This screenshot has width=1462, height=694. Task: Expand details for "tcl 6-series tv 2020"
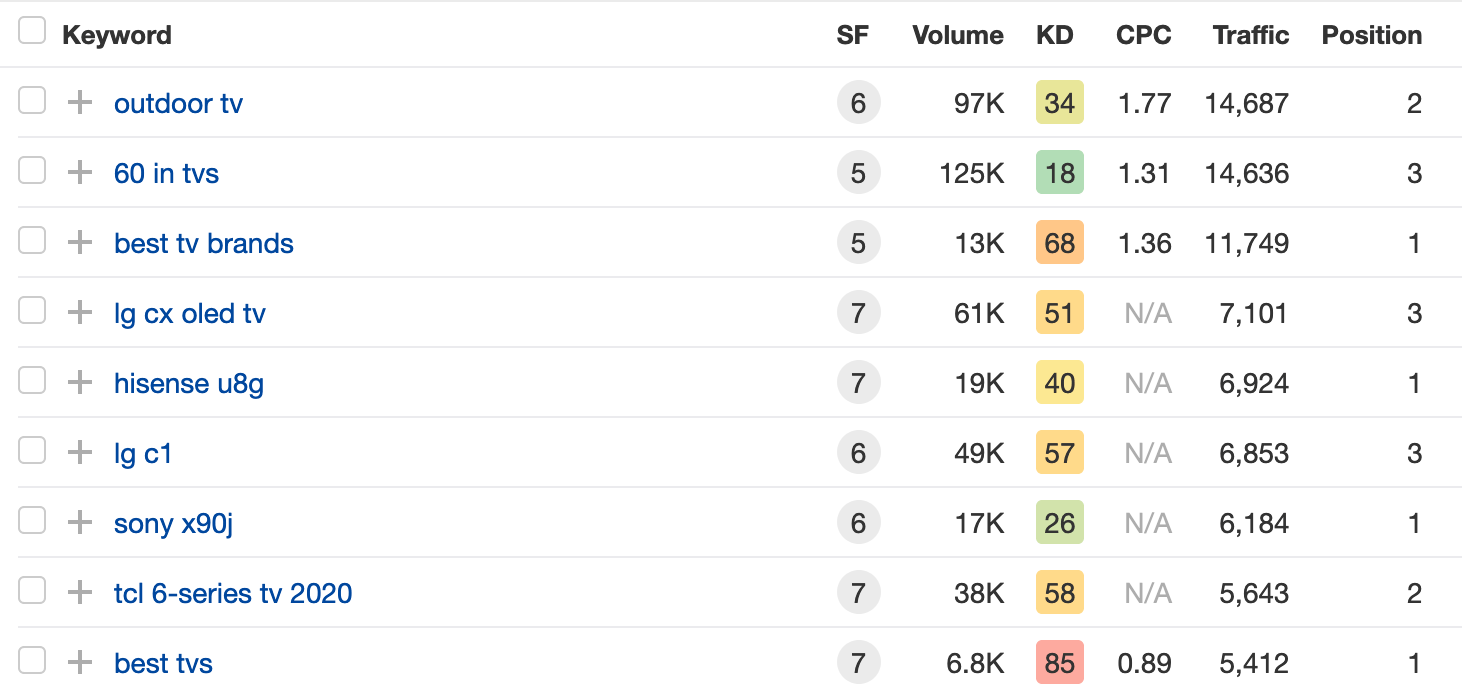pos(78,593)
